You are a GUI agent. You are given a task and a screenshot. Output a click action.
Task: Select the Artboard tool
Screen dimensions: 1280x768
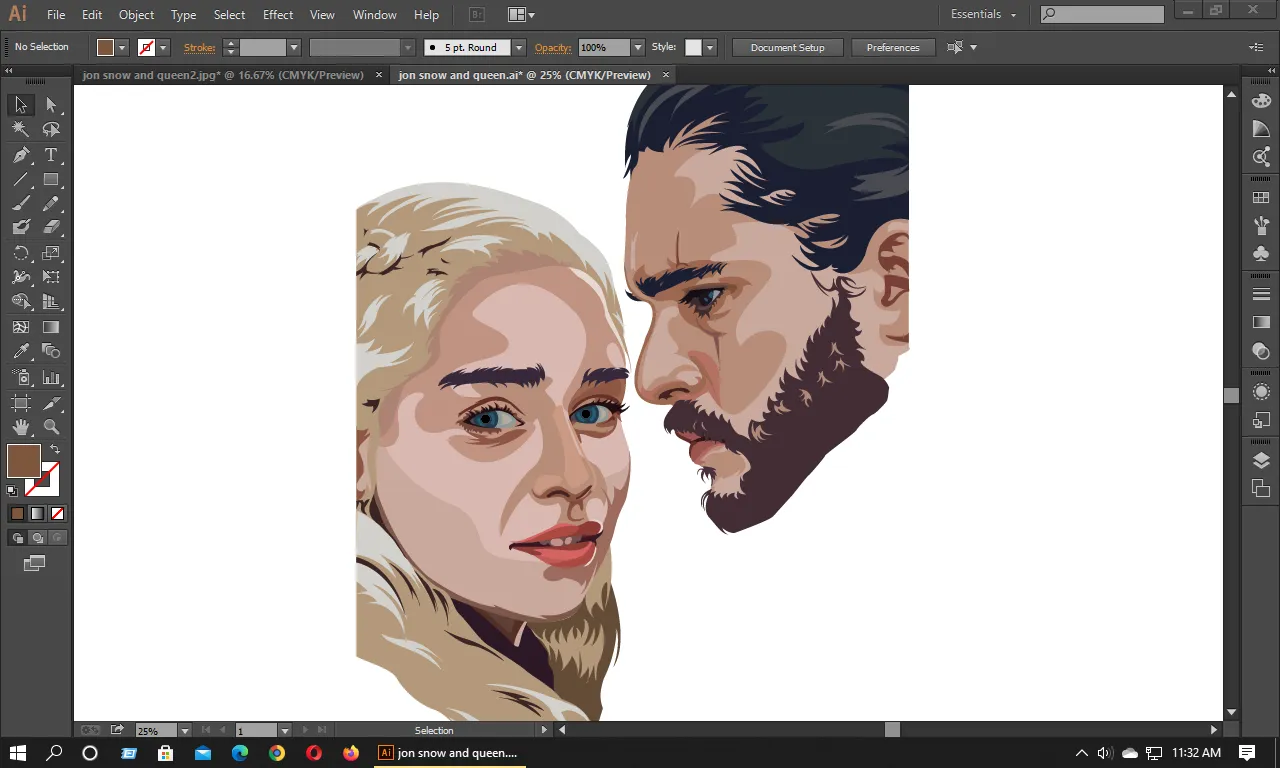click(20, 403)
